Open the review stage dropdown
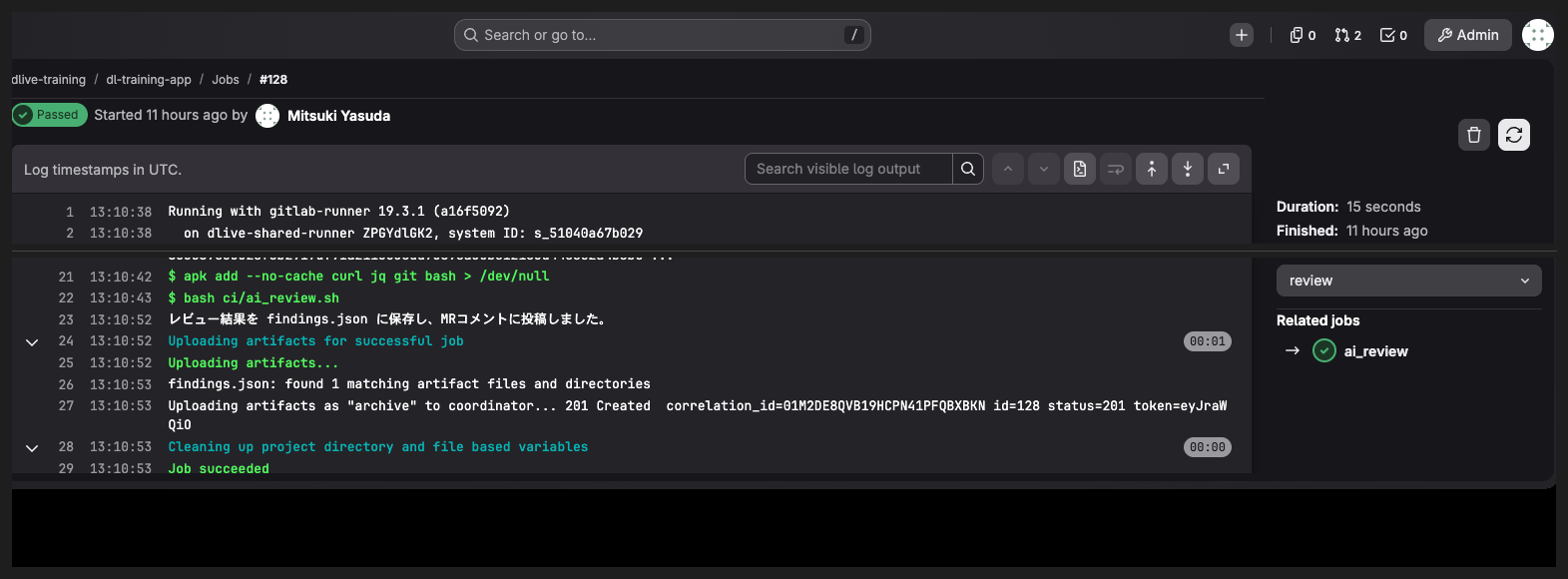The image size is (1568, 579). point(1409,281)
